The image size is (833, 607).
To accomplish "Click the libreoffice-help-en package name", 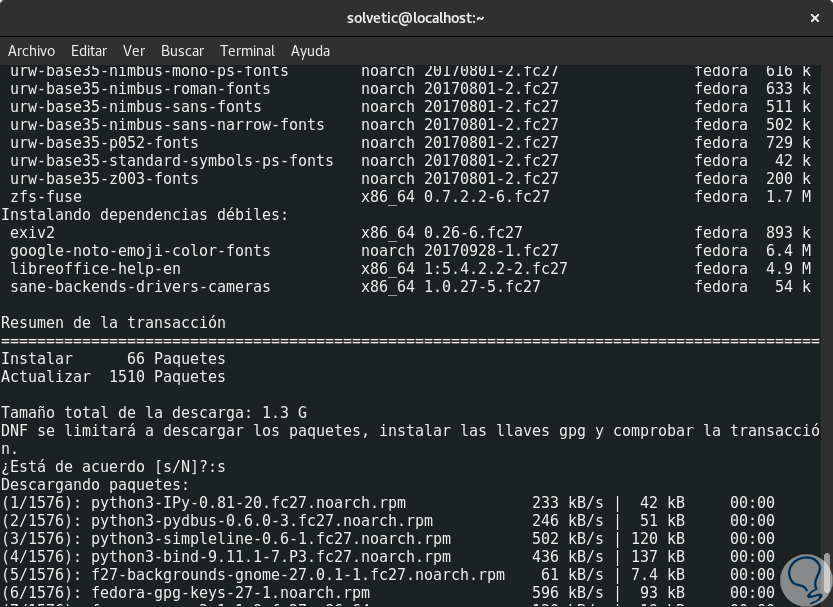I will pyautogui.click(x=95, y=269).
